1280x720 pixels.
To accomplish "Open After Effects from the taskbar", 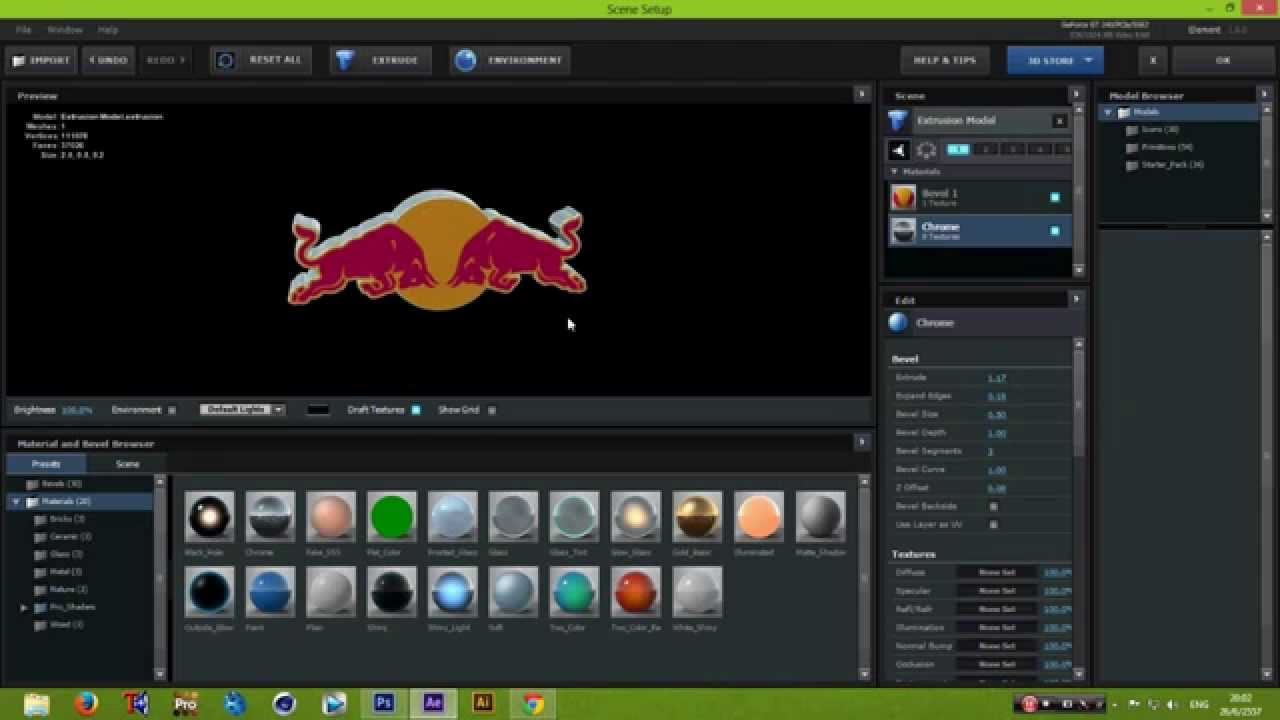I will [433, 703].
